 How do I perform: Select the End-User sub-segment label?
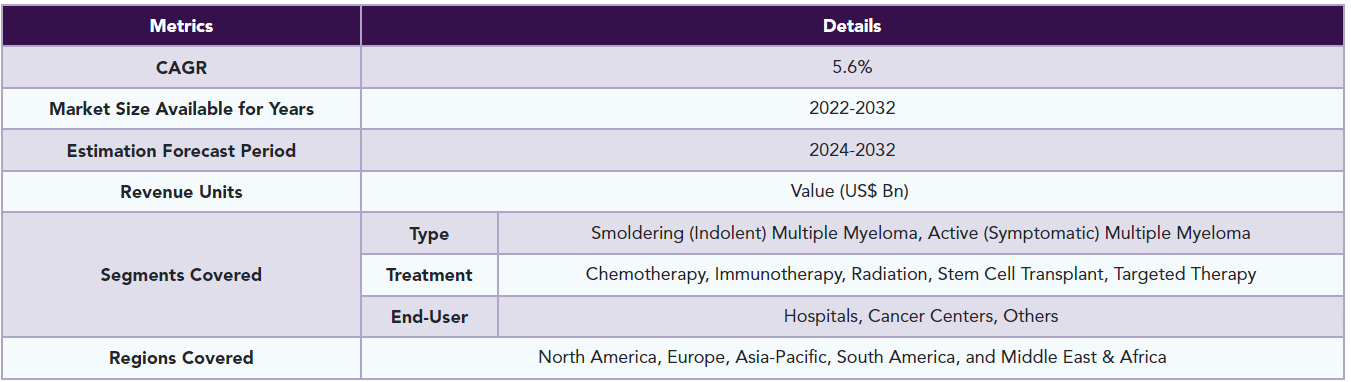(429, 317)
